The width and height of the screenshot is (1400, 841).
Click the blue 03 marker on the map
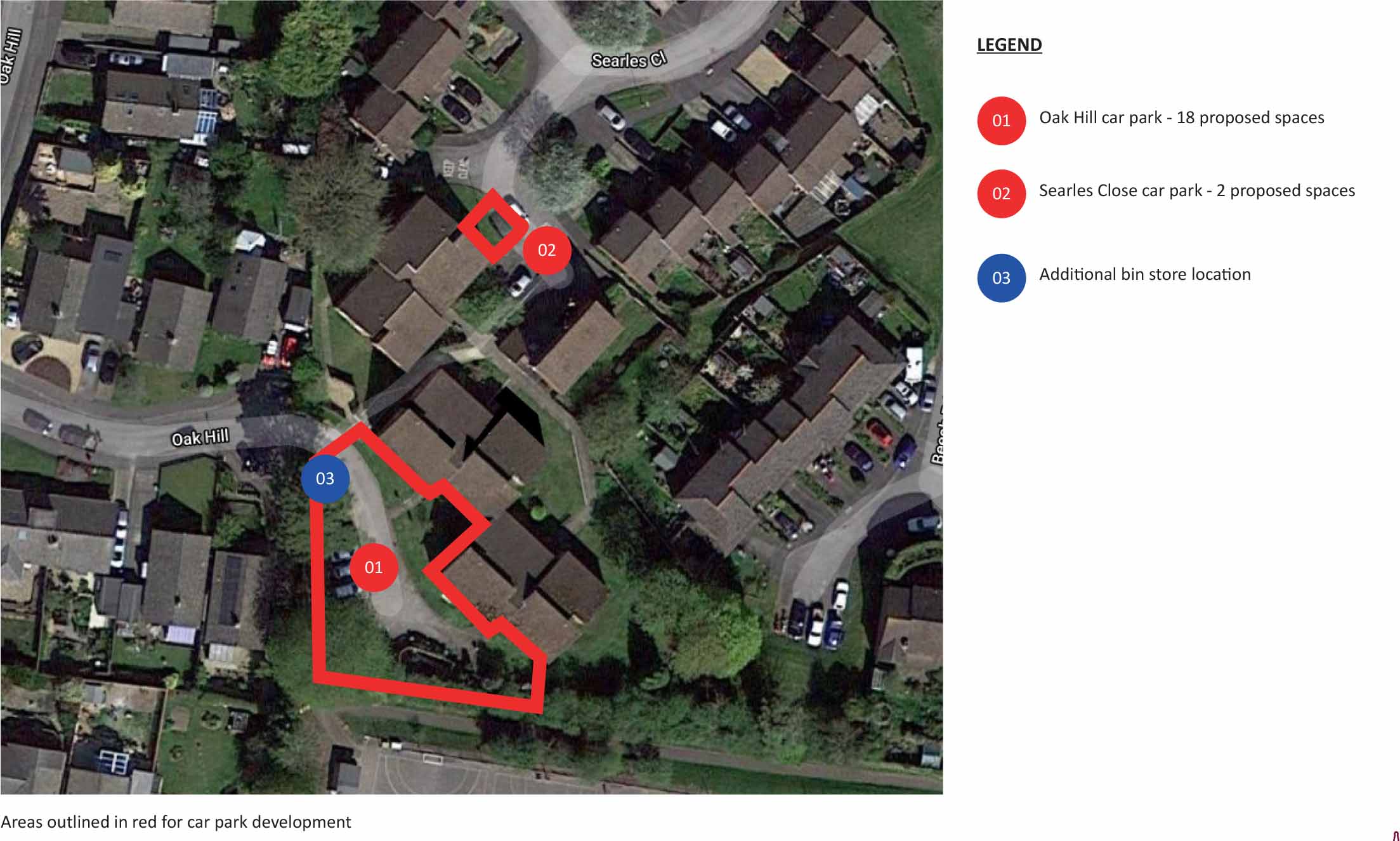click(x=325, y=479)
